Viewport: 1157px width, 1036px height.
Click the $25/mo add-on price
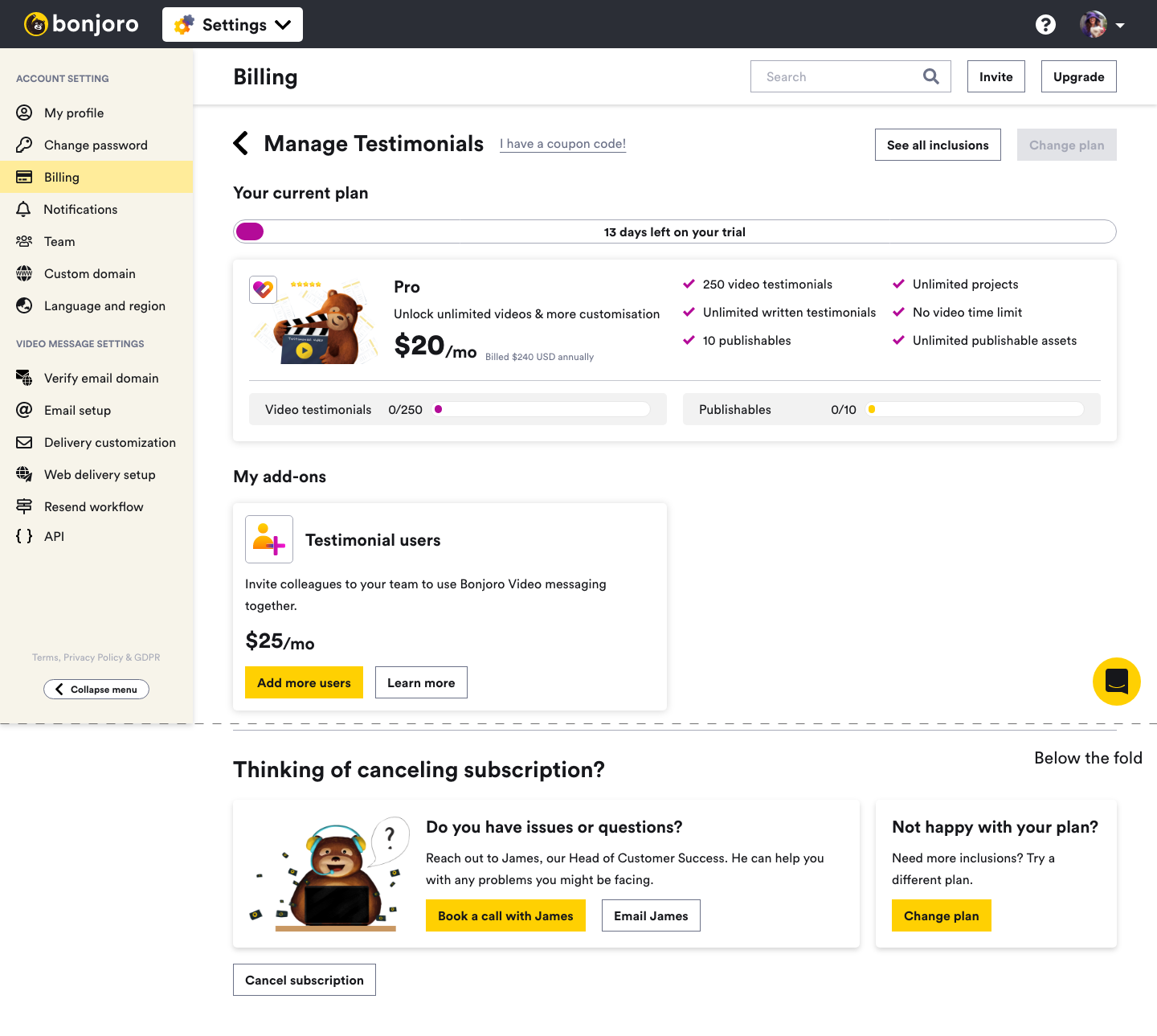pos(280,641)
